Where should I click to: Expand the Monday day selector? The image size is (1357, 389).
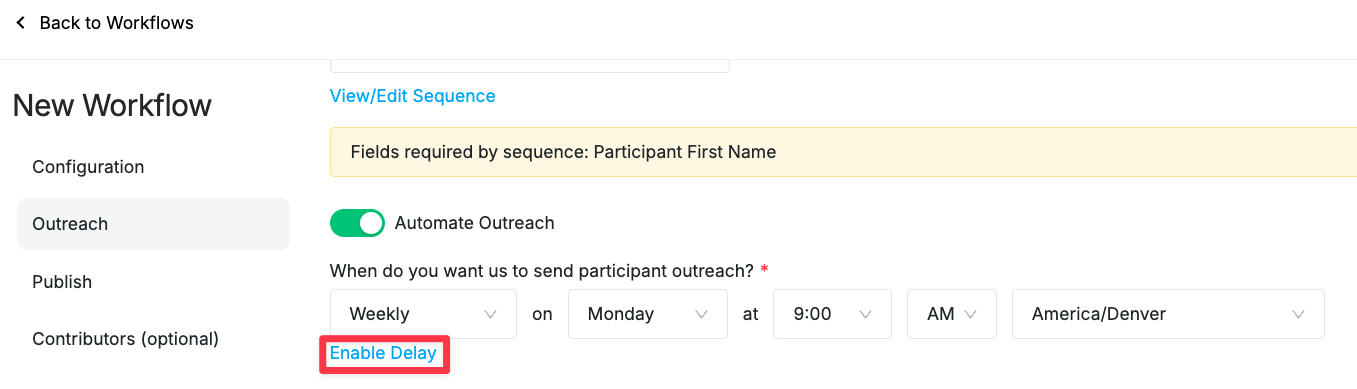[647, 314]
